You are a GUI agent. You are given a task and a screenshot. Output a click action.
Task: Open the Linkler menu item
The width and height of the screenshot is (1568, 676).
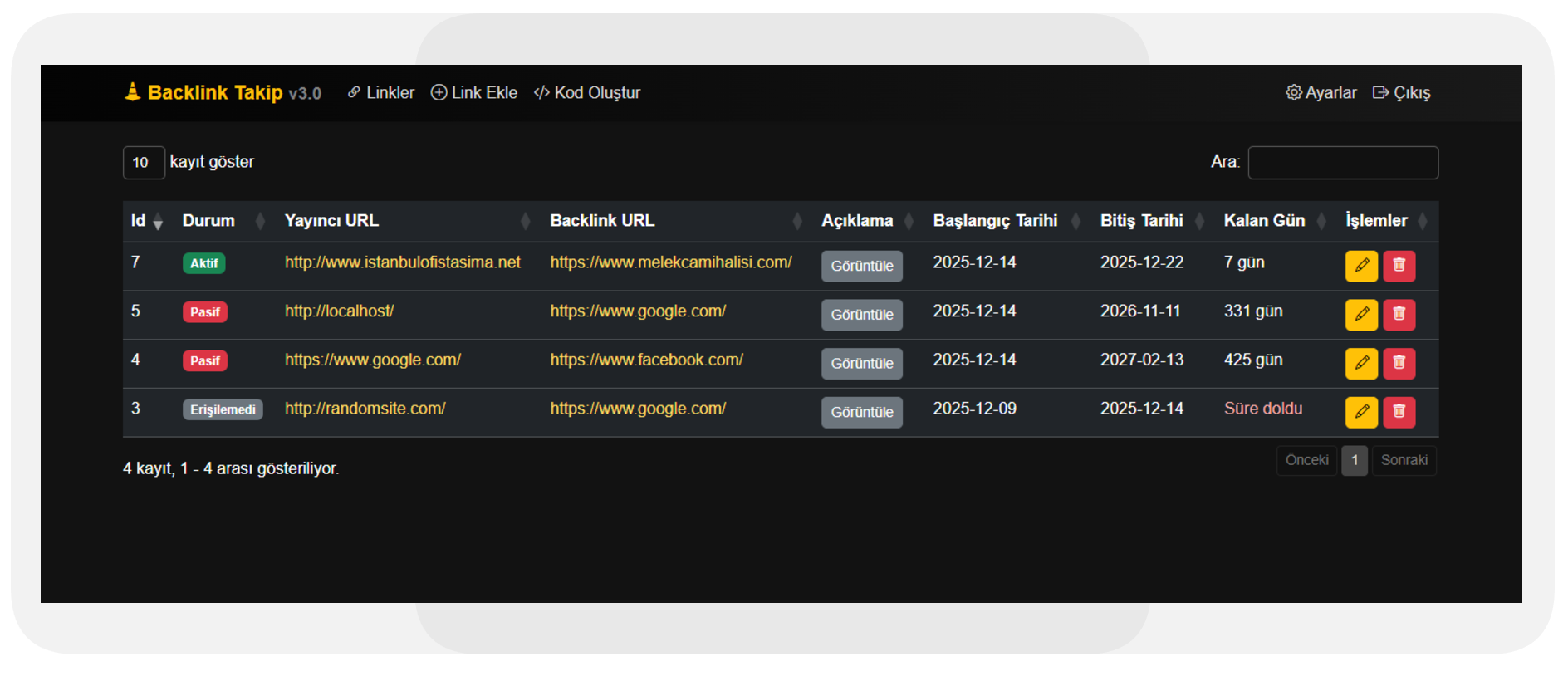pyautogui.click(x=381, y=93)
